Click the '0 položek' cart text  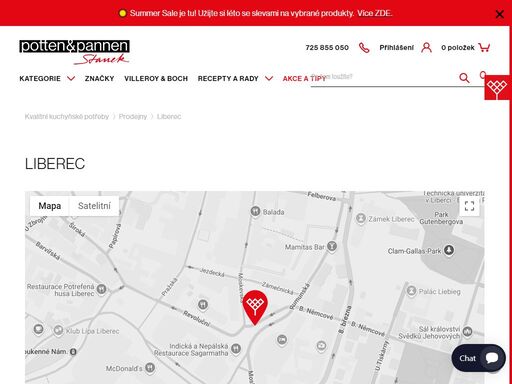click(458, 48)
